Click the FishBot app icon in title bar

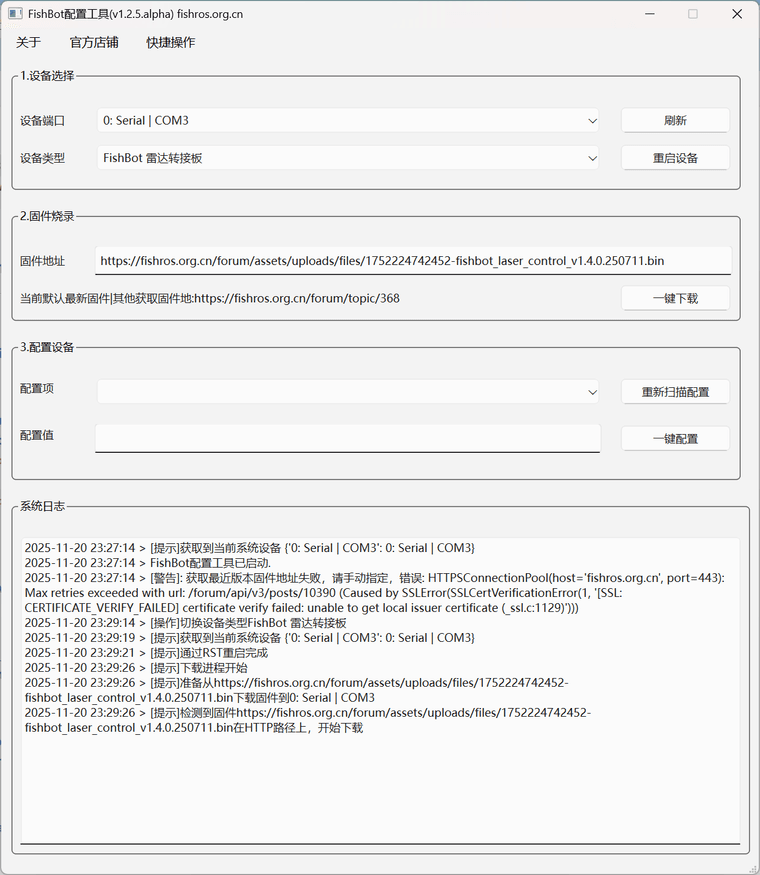(x=15, y=13)
